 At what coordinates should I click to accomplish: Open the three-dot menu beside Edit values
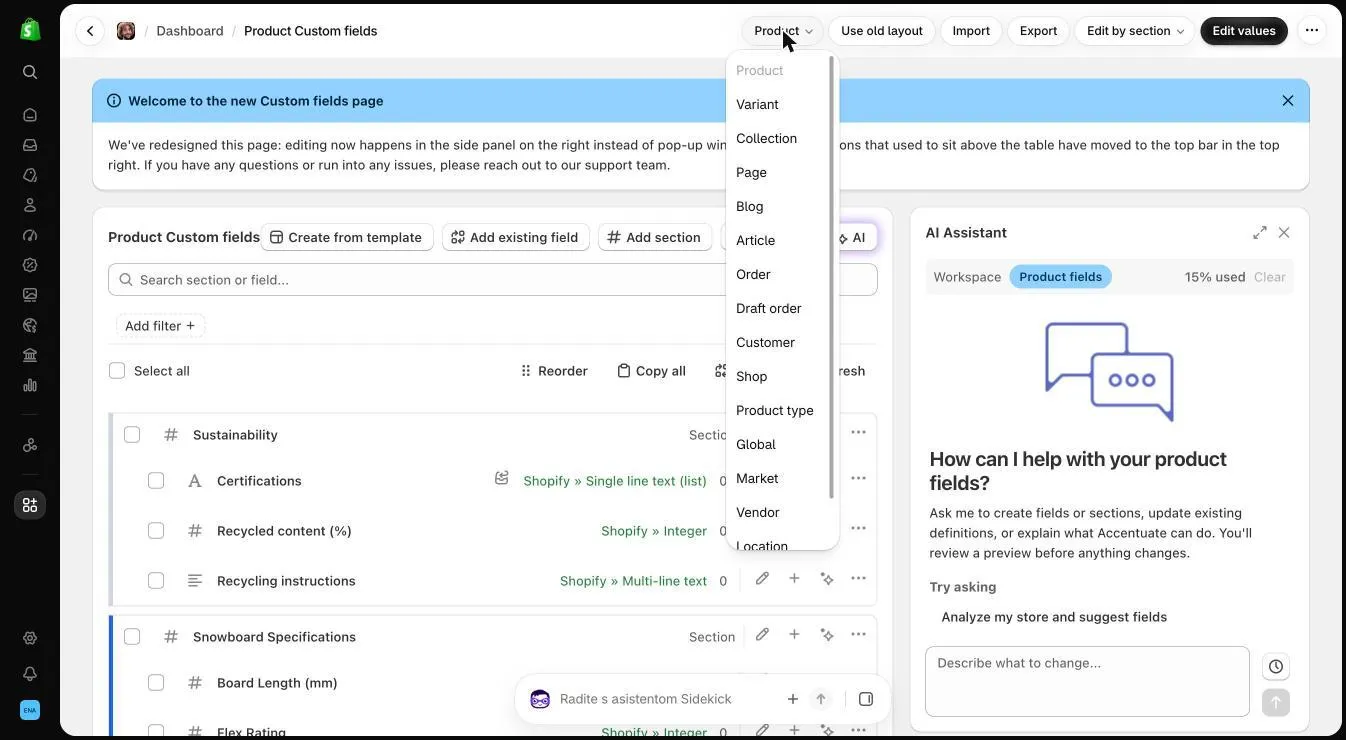[x=1312, y=31]
